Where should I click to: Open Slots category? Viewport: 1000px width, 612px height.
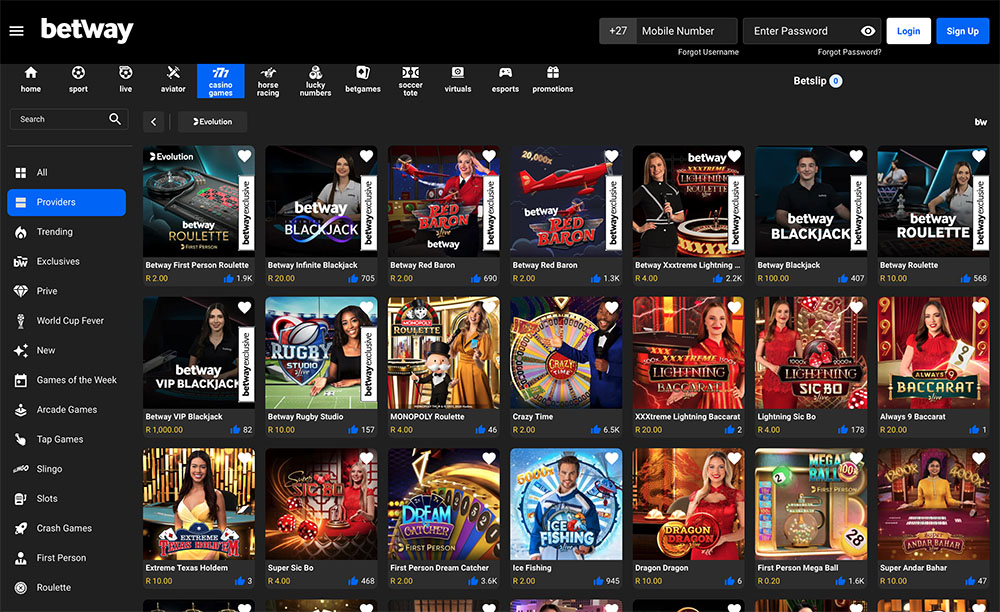tap(66, 499)
